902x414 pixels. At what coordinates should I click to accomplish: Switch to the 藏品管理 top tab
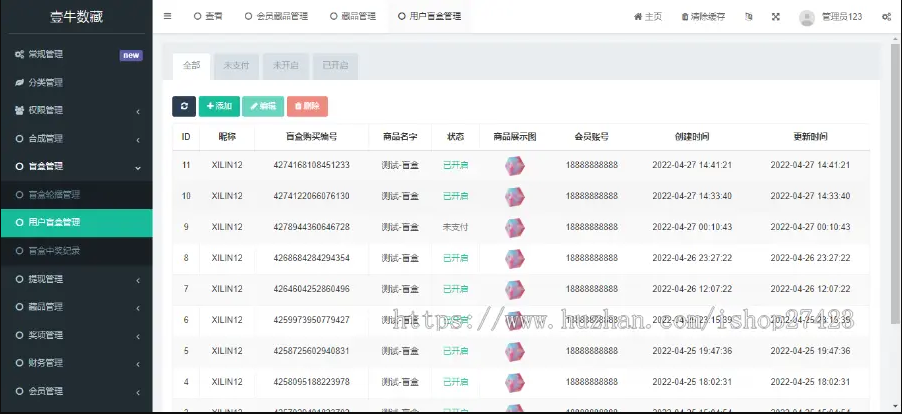[353, 17]
